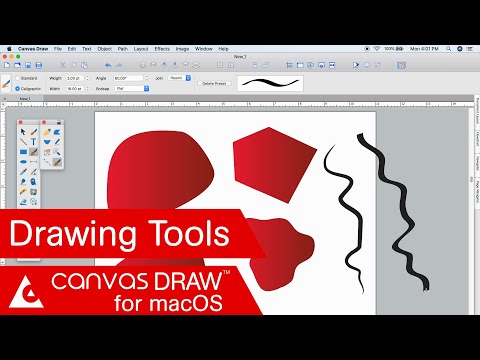Open the Path menu
This screenshot has height=360, width=480.
[x=123, y=49]
